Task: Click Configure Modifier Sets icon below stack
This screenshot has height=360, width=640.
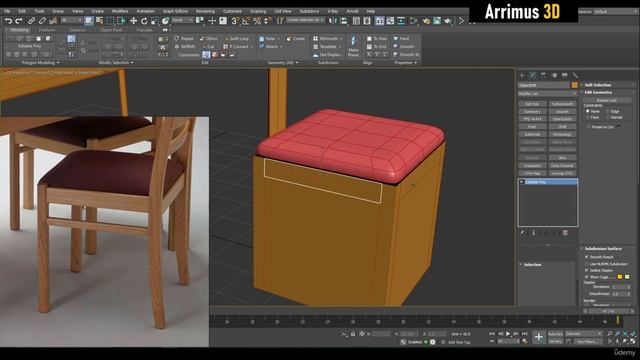Action: [x=565, y=233]
